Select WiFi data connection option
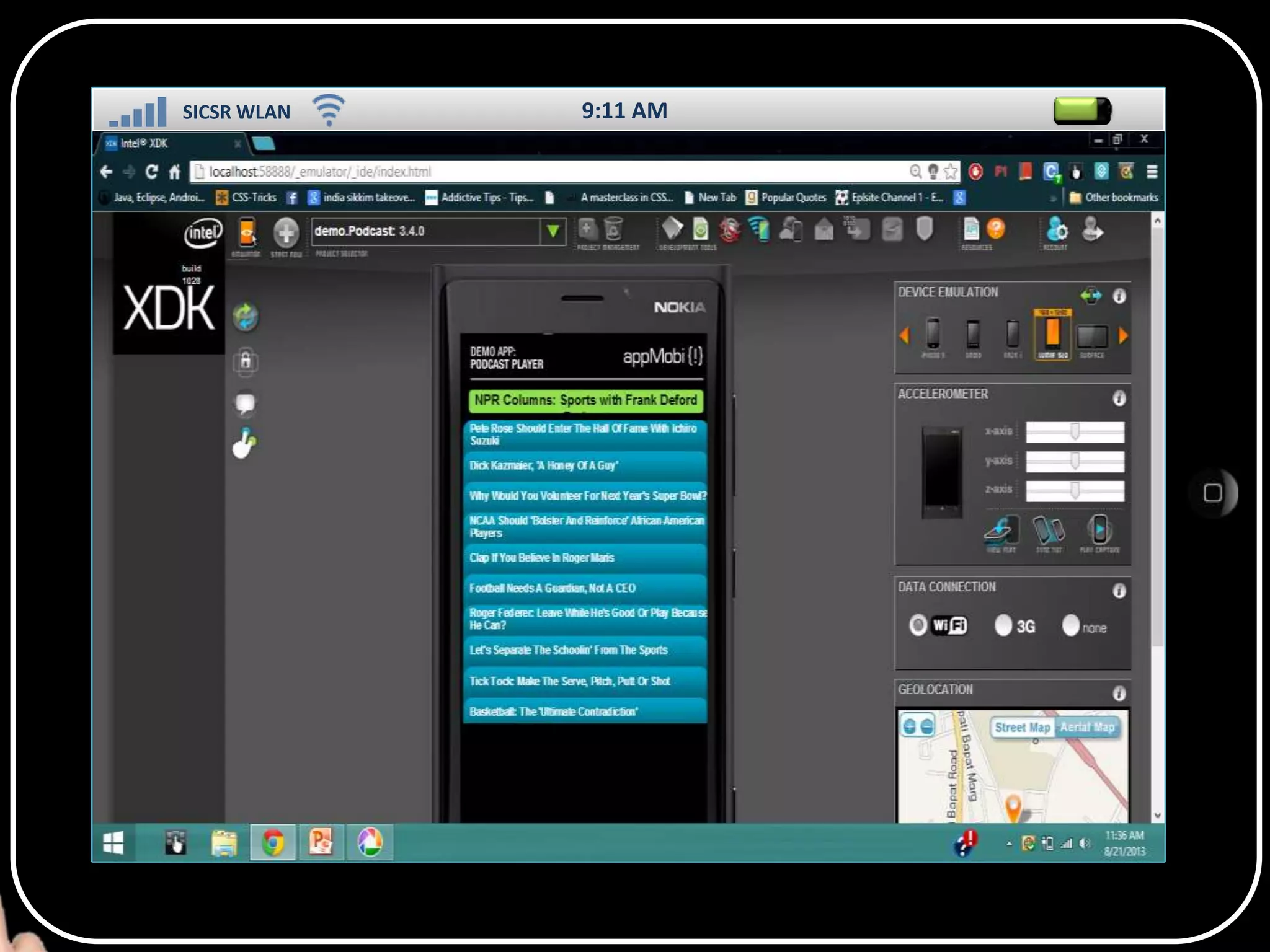Image resolution: width=1270 pixels, height=952 pixels. (x=918, y=625)
